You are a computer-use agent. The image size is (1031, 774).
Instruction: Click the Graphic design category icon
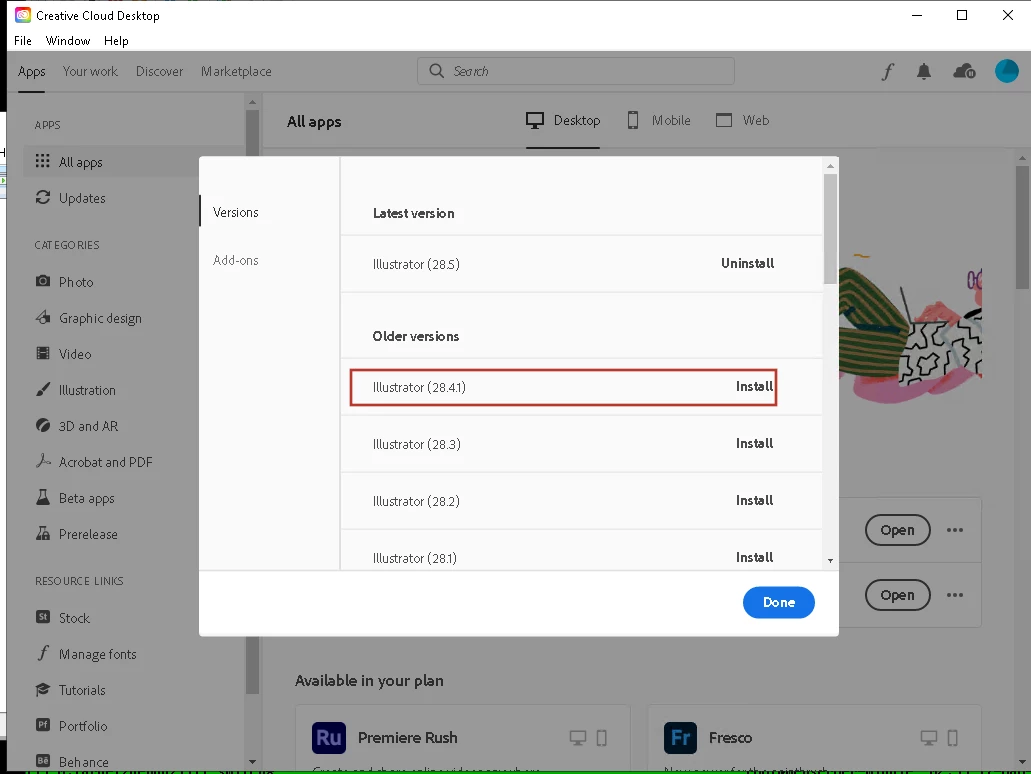(43, 317)
